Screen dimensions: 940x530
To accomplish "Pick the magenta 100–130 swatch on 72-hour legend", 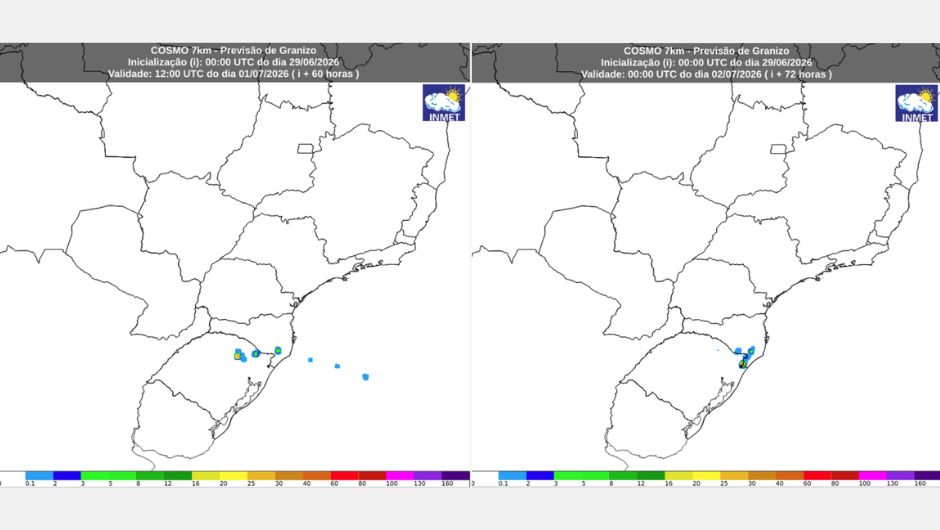I will 873,475.
